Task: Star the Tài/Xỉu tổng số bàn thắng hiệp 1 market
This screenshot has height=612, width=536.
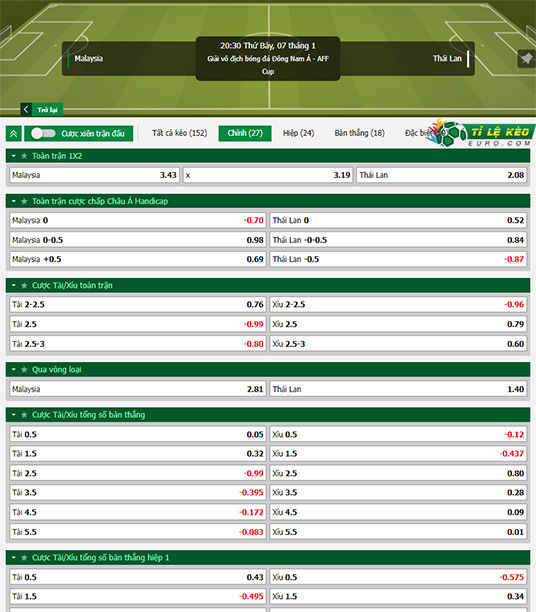Action: coord(24,558)
